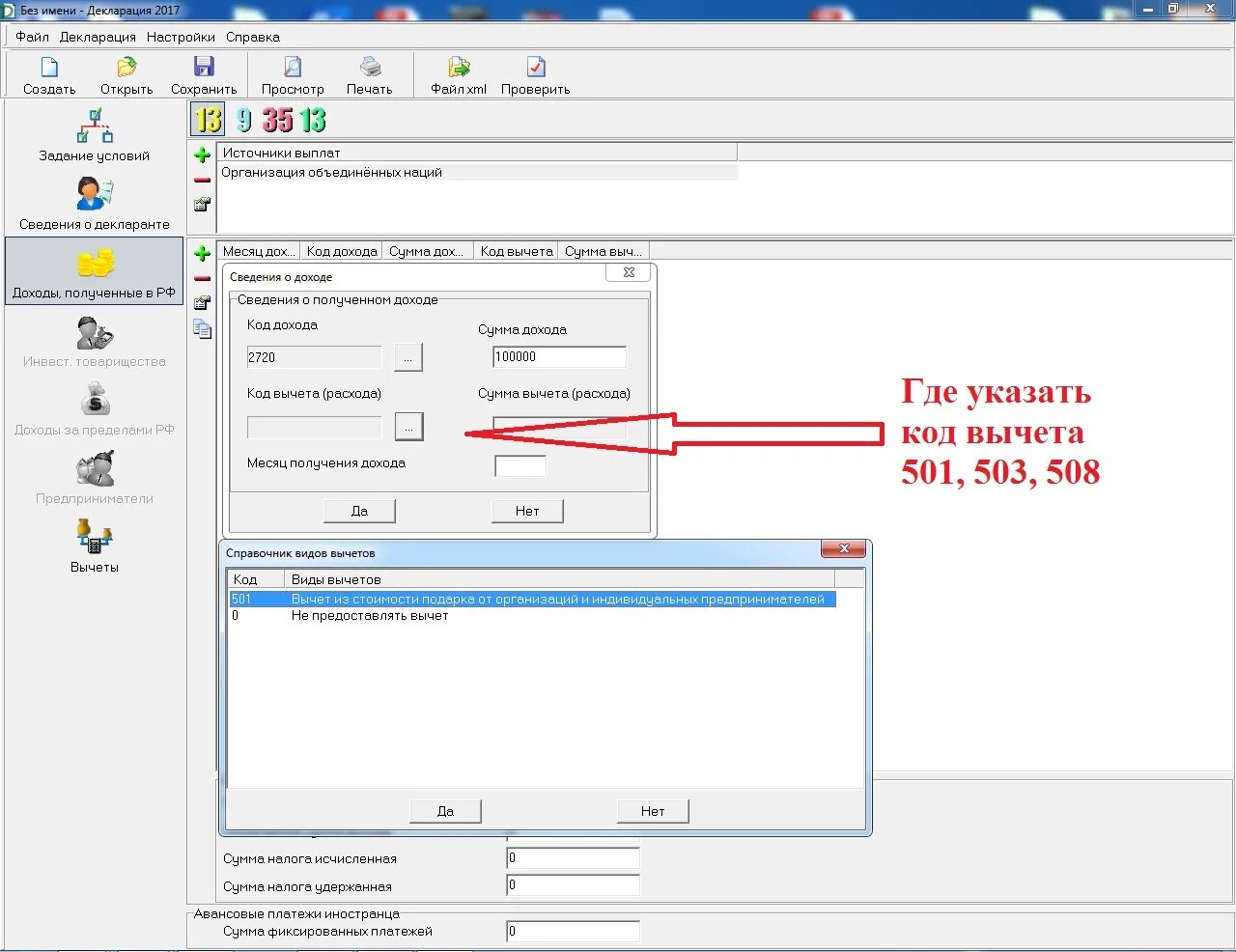Confirm deduction choice with Да button
The width and height of the screenshot is (1236, 952).
coord(445,811)
